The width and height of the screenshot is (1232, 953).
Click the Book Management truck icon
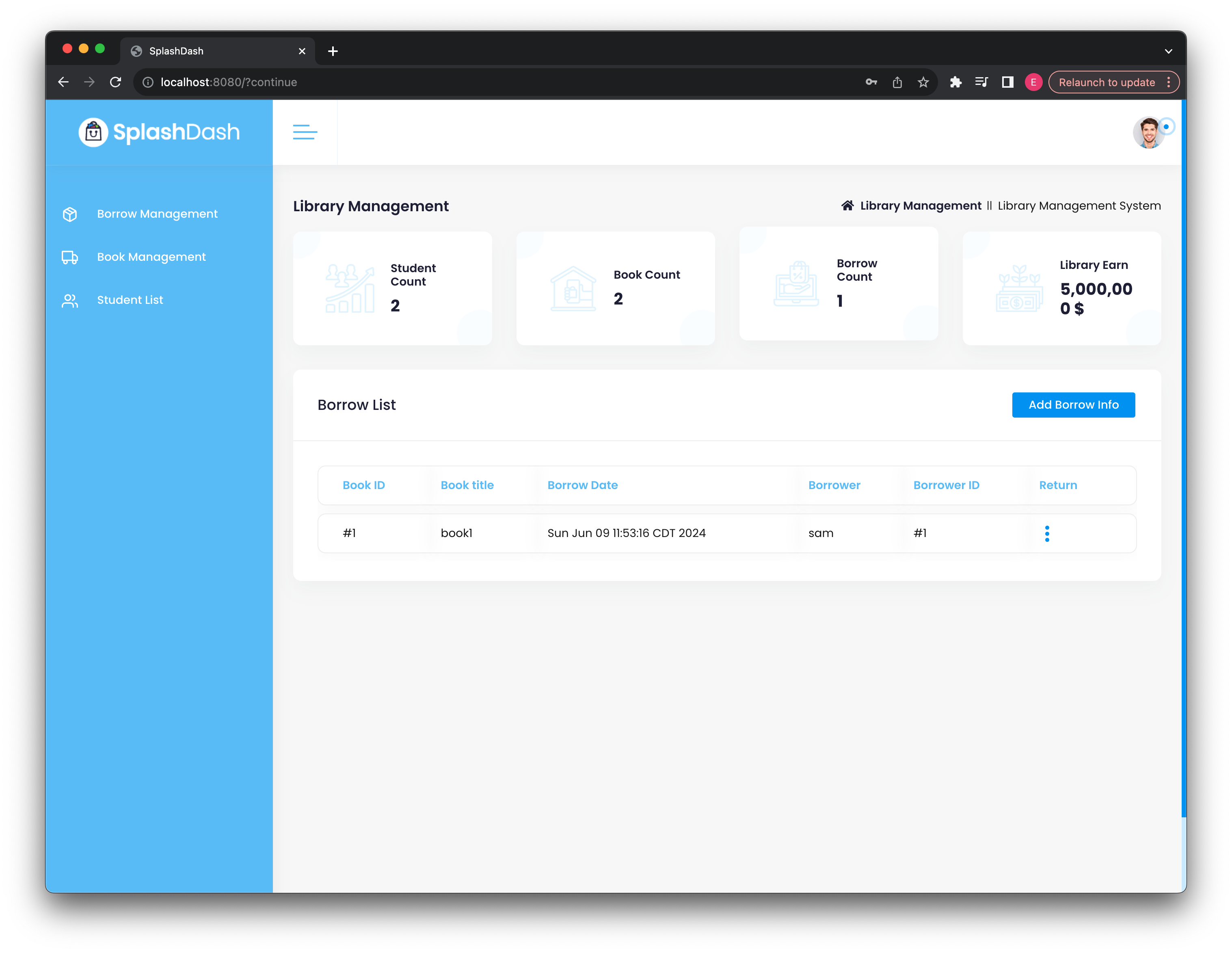(x=70, y=257)
